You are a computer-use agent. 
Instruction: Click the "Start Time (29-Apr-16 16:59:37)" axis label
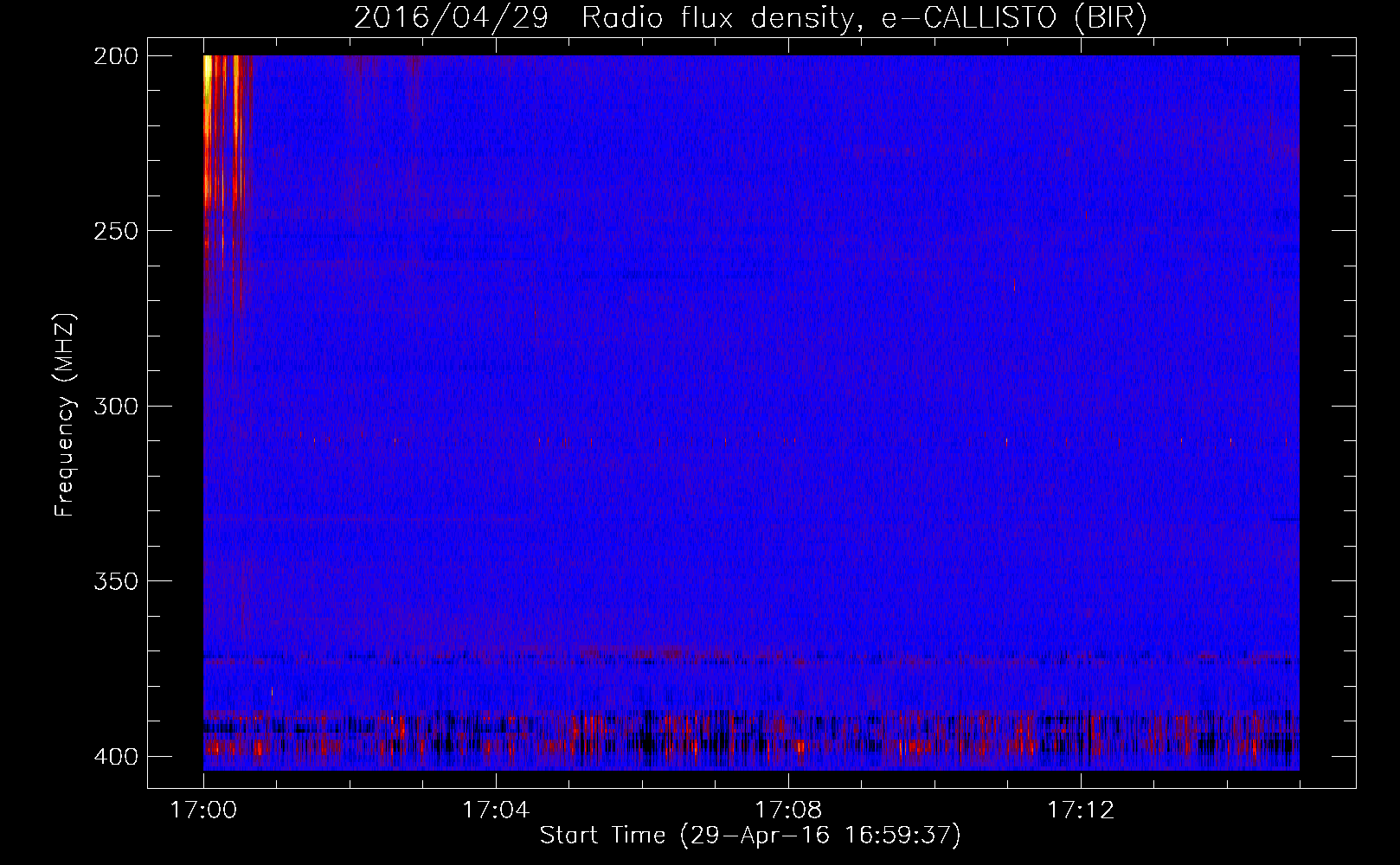pyautogui.click(x=750, y=835)
